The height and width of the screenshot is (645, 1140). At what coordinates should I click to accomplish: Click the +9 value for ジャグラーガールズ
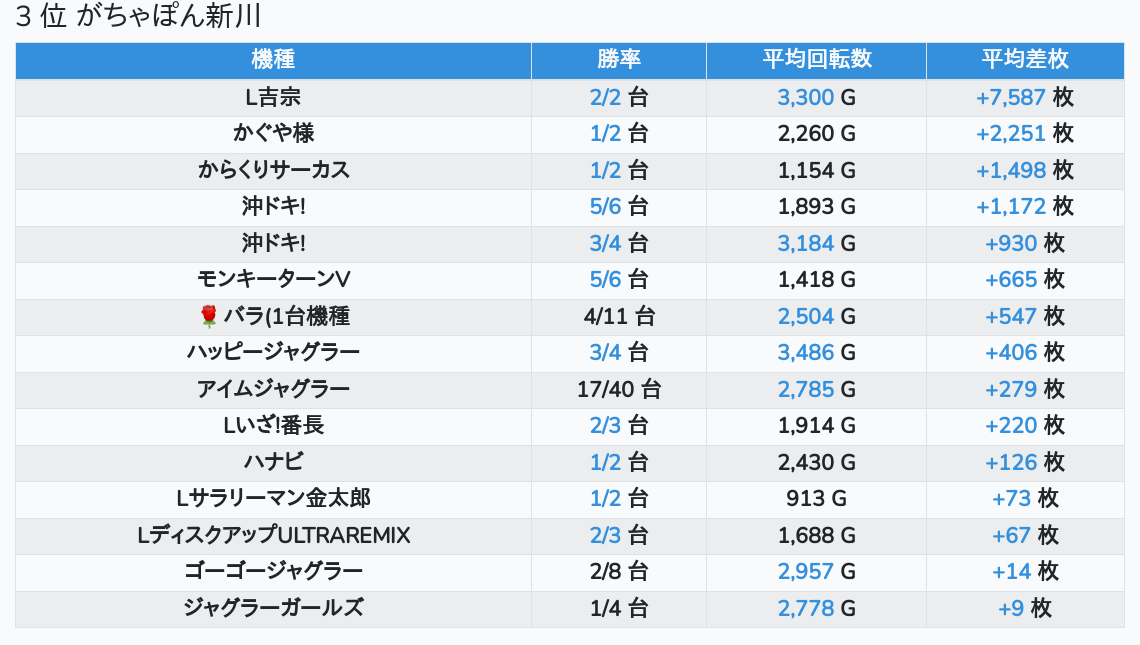click(x=1010, y=608)
